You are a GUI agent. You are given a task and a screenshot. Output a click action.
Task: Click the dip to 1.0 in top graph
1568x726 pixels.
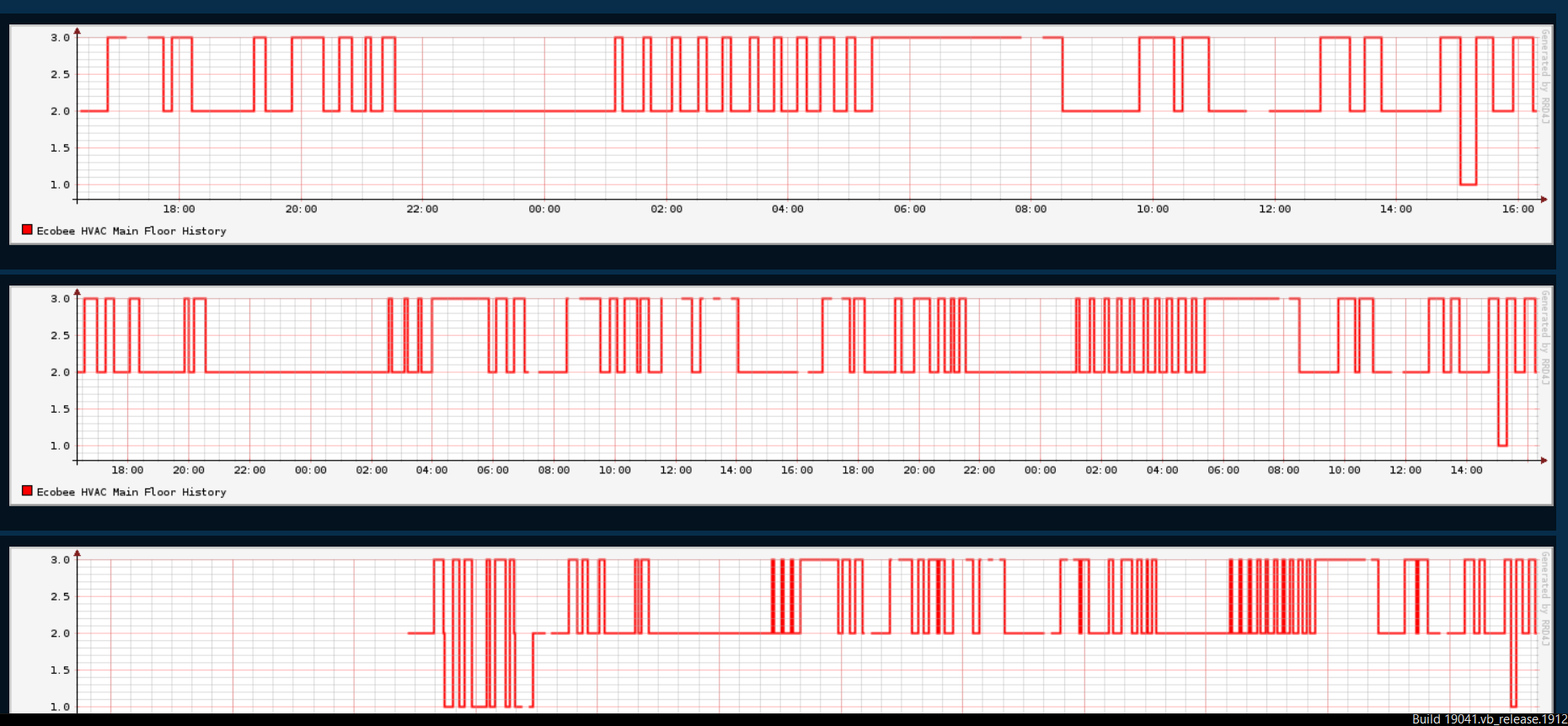pos(1468,183)
